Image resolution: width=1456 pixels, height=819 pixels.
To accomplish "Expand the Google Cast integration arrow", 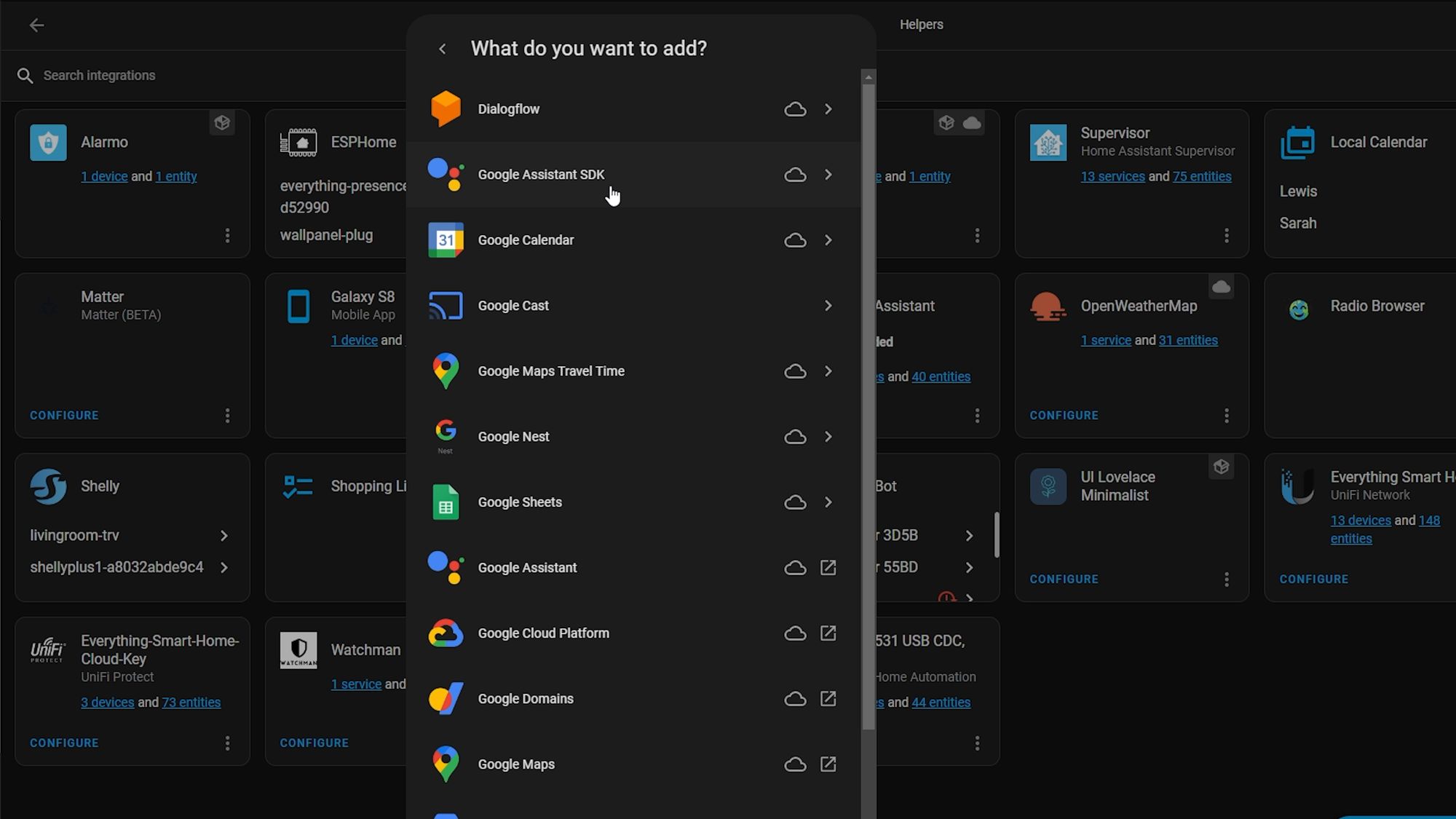I will click(828, 305).
